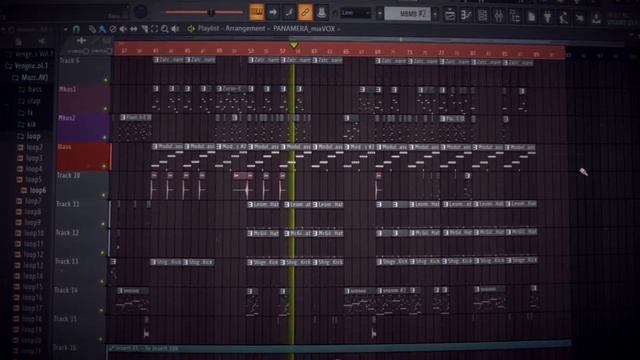Open the project document icon
Viewport: 640px width, 360px height.
pyautogui.click(x=531, y=16)
